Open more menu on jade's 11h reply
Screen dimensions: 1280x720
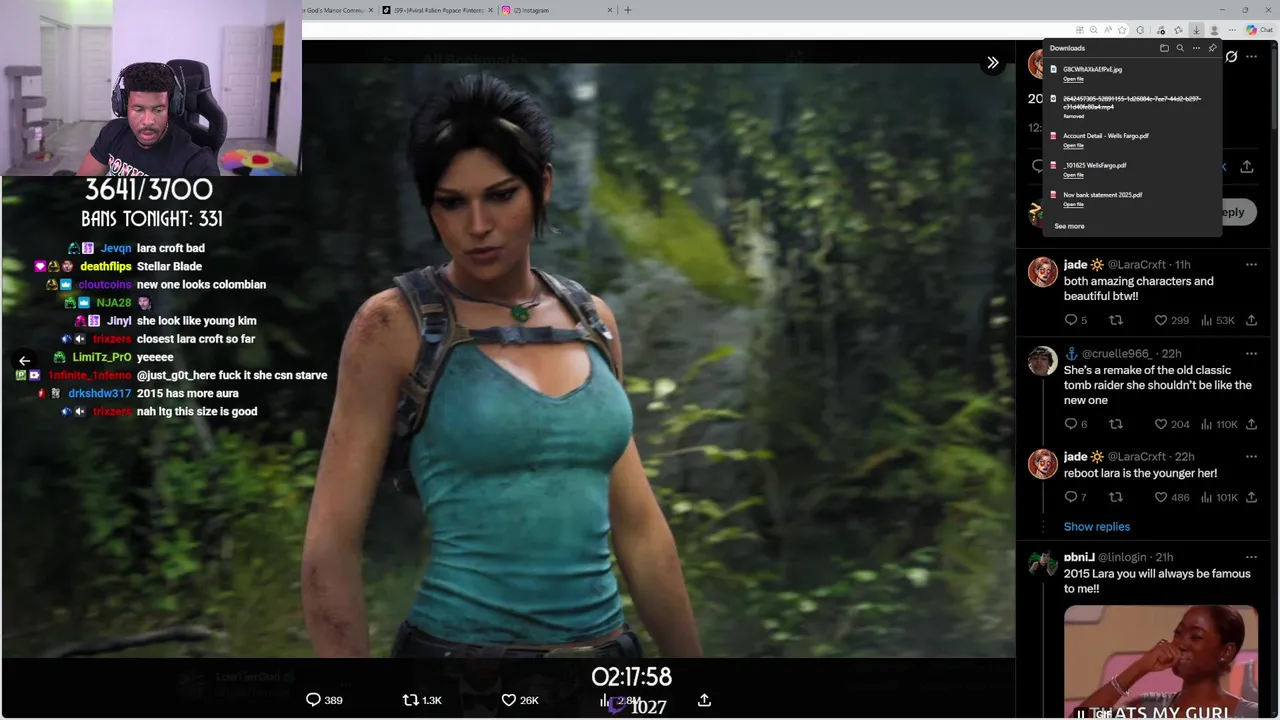1251,265
